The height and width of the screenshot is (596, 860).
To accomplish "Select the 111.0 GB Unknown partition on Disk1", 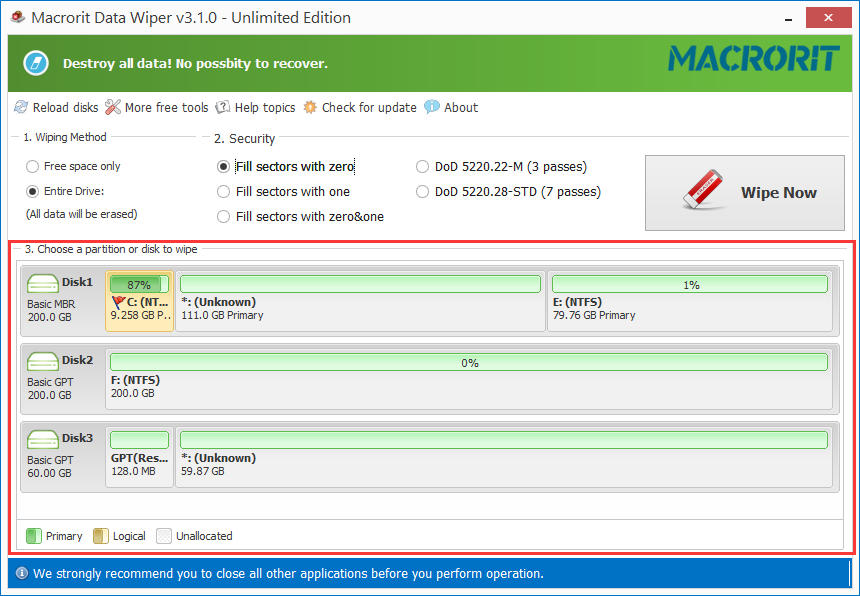I will 360,301.
